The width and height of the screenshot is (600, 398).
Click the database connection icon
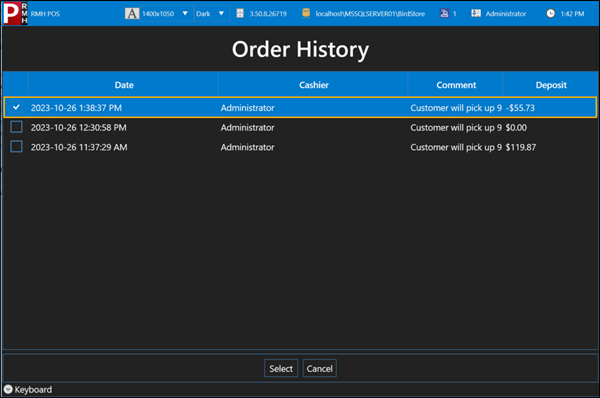[x=306, y=13]
